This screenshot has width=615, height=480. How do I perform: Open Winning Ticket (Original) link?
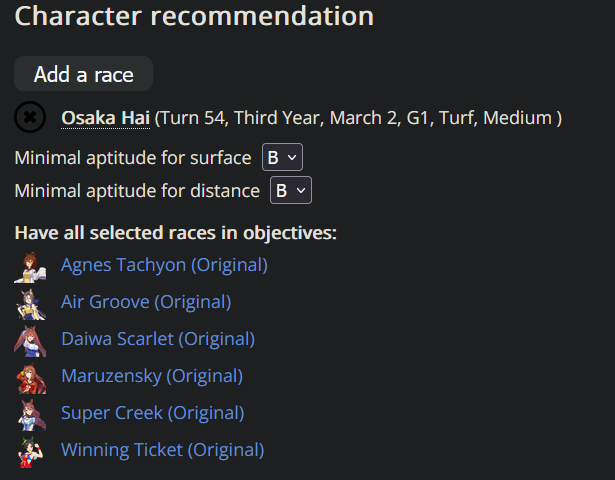coord(163,450)
